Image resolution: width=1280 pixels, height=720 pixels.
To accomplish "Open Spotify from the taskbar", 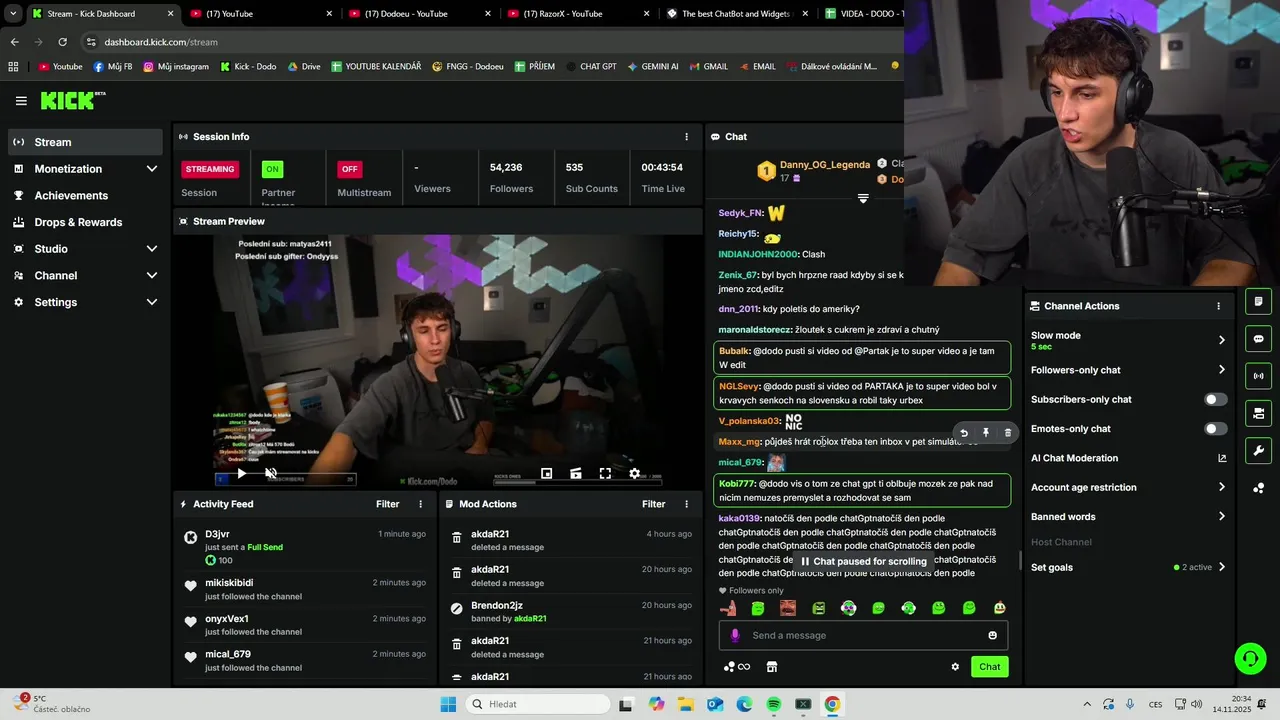I will click(774, 704).
